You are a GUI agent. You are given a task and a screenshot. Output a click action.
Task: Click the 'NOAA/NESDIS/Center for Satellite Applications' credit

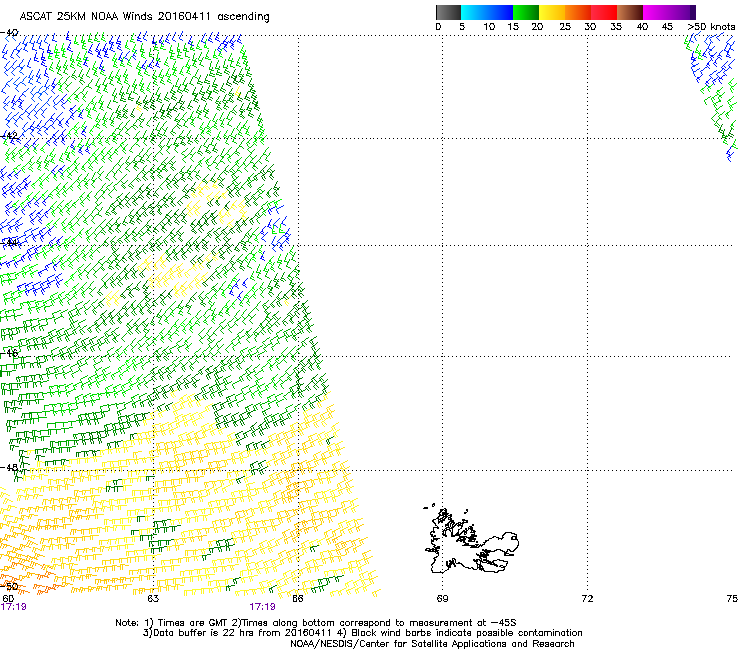pyautogui.click(x=432, y=644)
